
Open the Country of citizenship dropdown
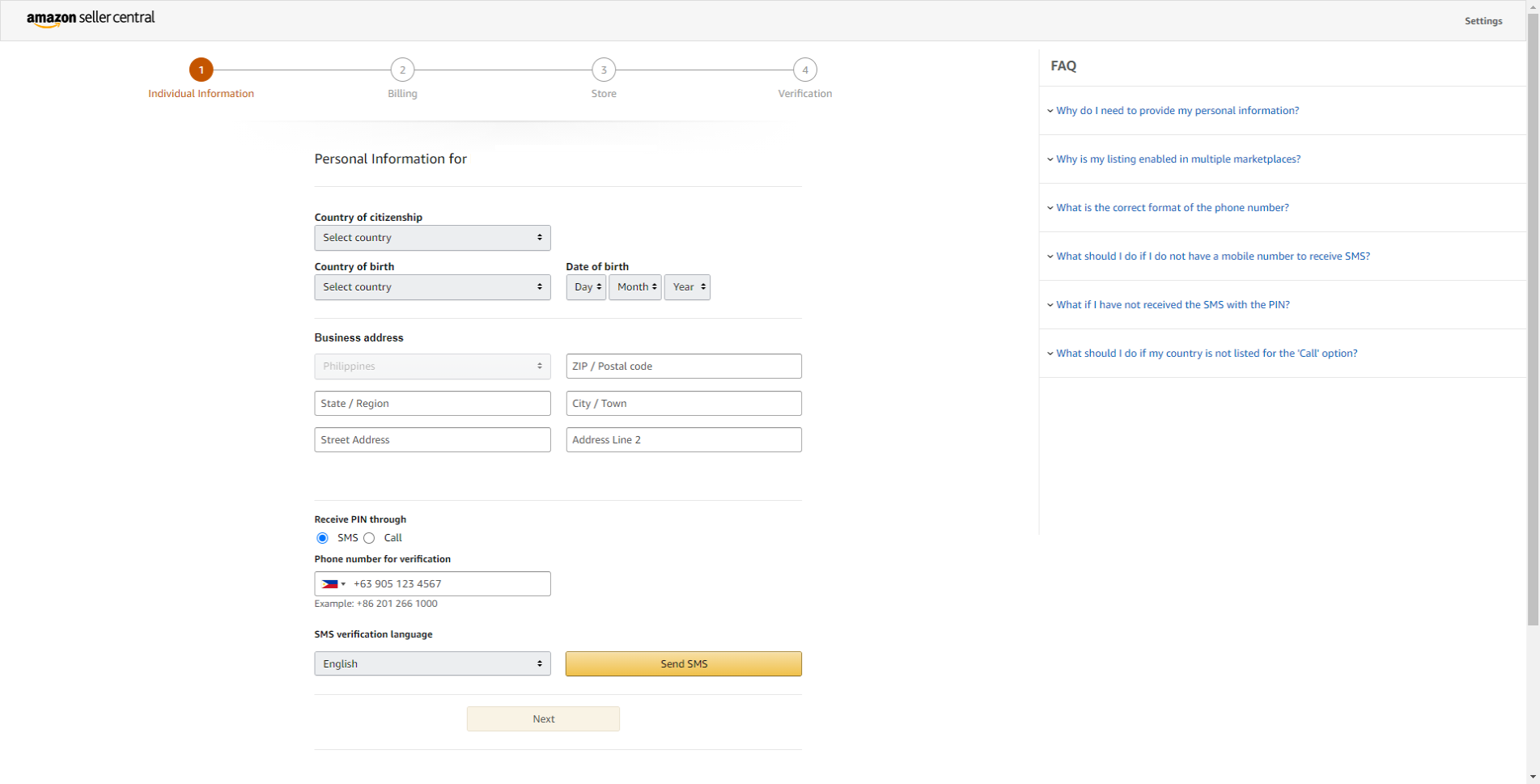coord(432,238)
